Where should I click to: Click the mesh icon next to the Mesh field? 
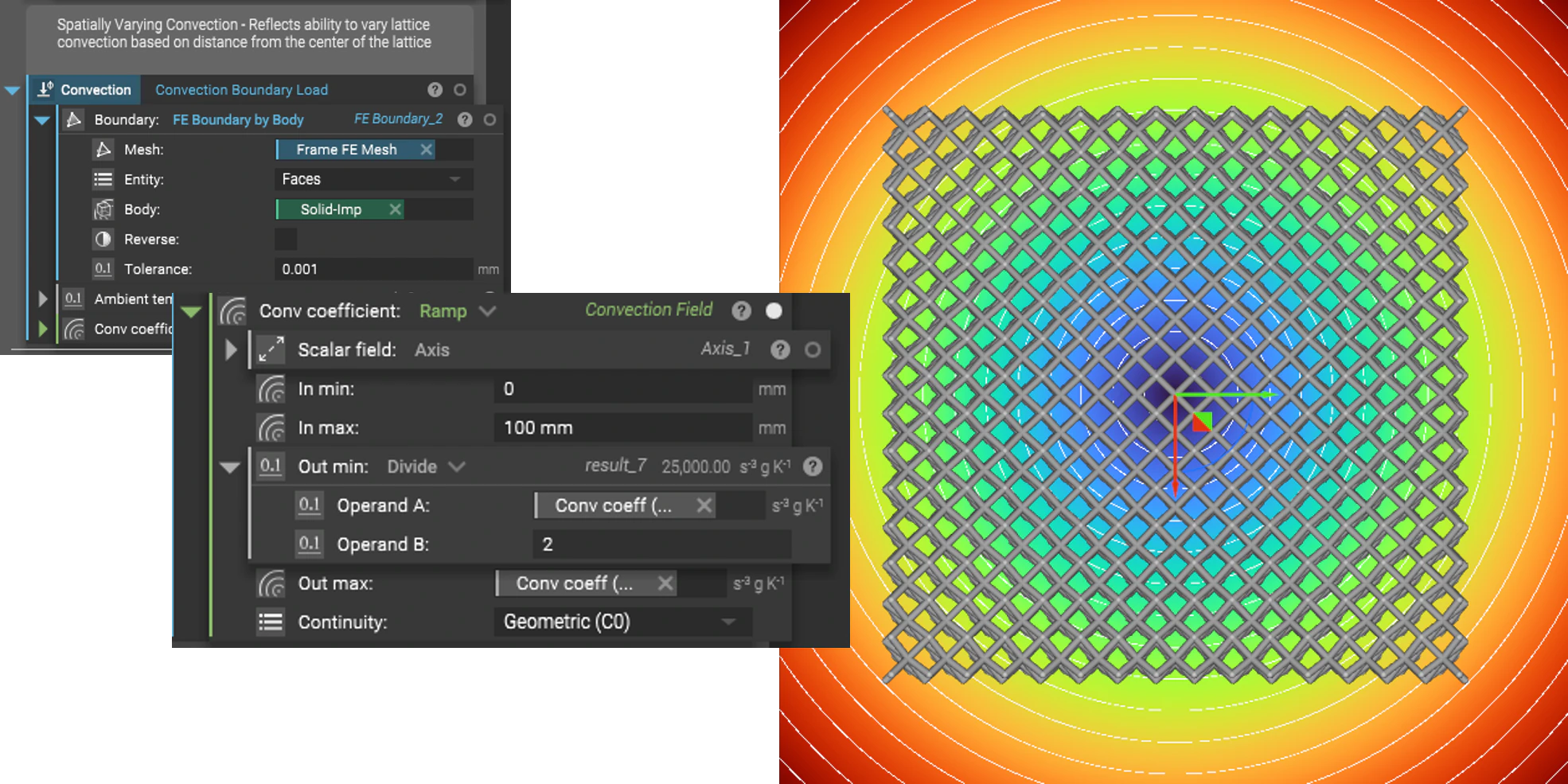point(103,149)
